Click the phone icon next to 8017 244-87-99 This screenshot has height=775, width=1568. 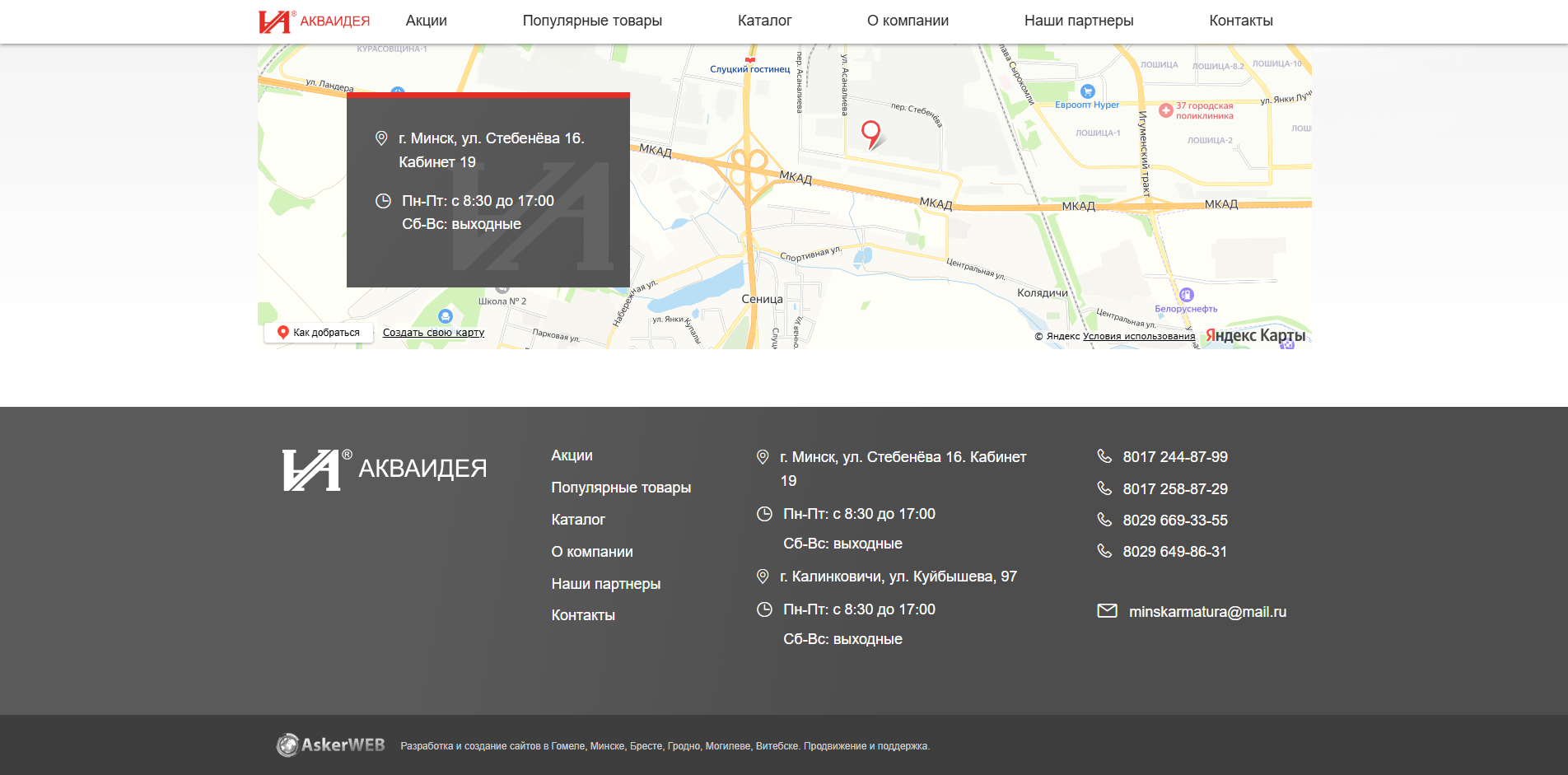[1104, 456]
